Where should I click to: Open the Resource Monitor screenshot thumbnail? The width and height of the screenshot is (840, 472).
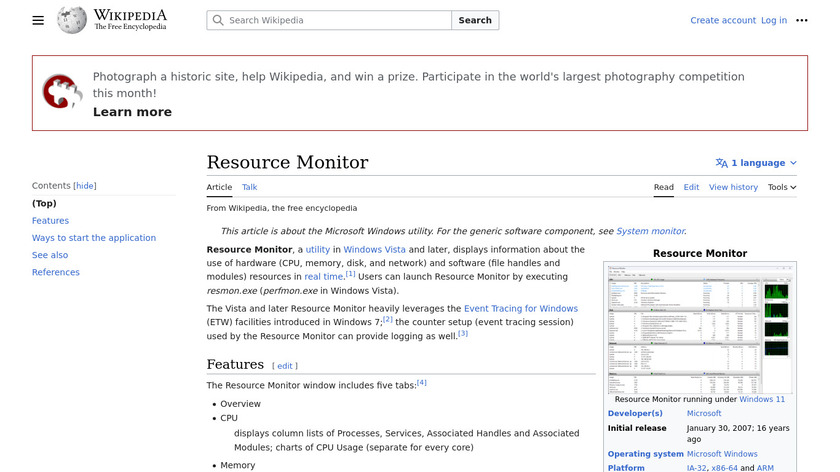[699, 328]
